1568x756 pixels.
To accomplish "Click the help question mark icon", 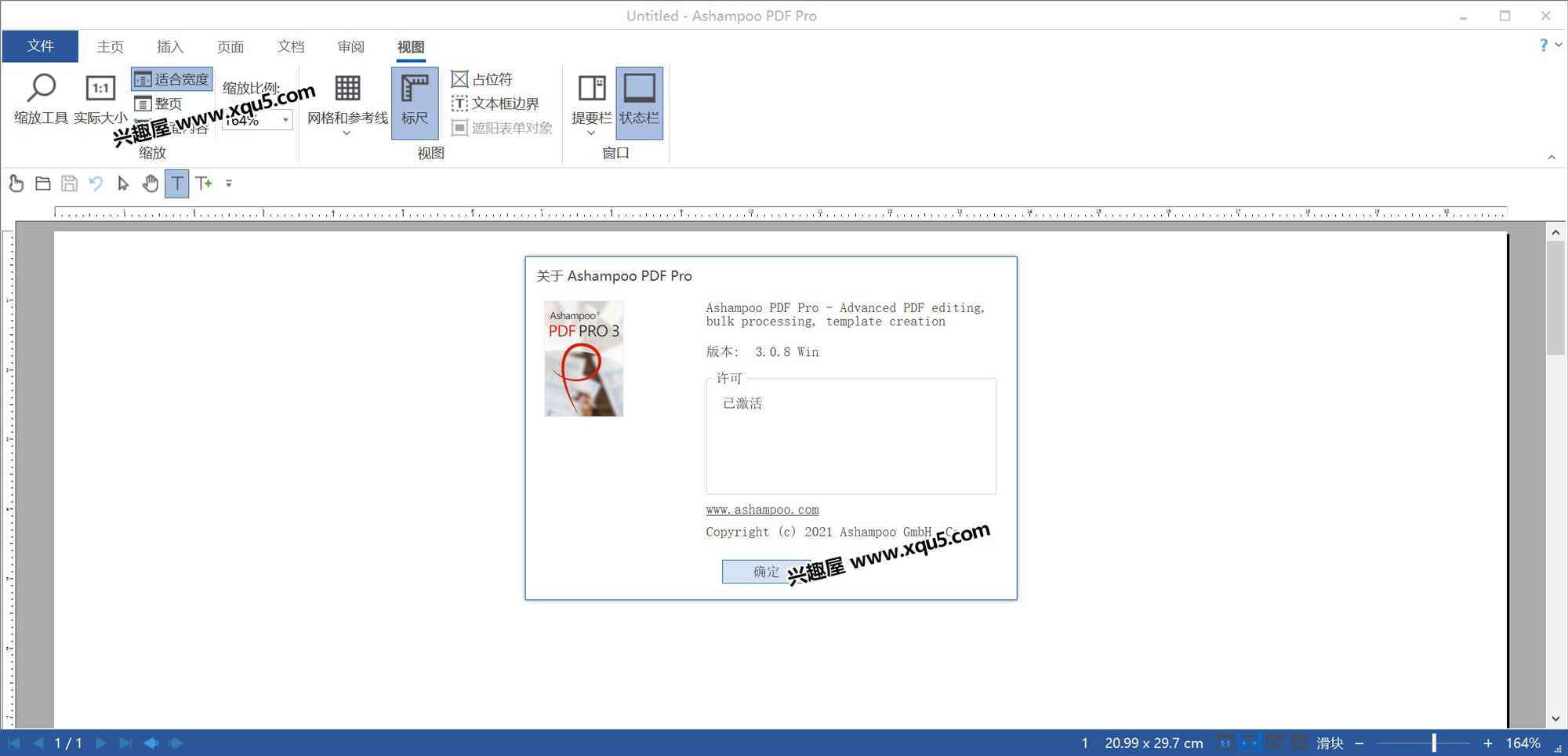I will [1543, 45].
